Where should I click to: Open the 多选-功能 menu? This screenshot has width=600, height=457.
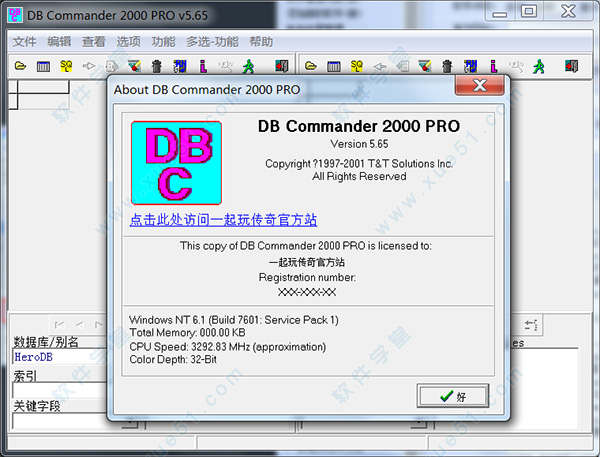[212, 41]
